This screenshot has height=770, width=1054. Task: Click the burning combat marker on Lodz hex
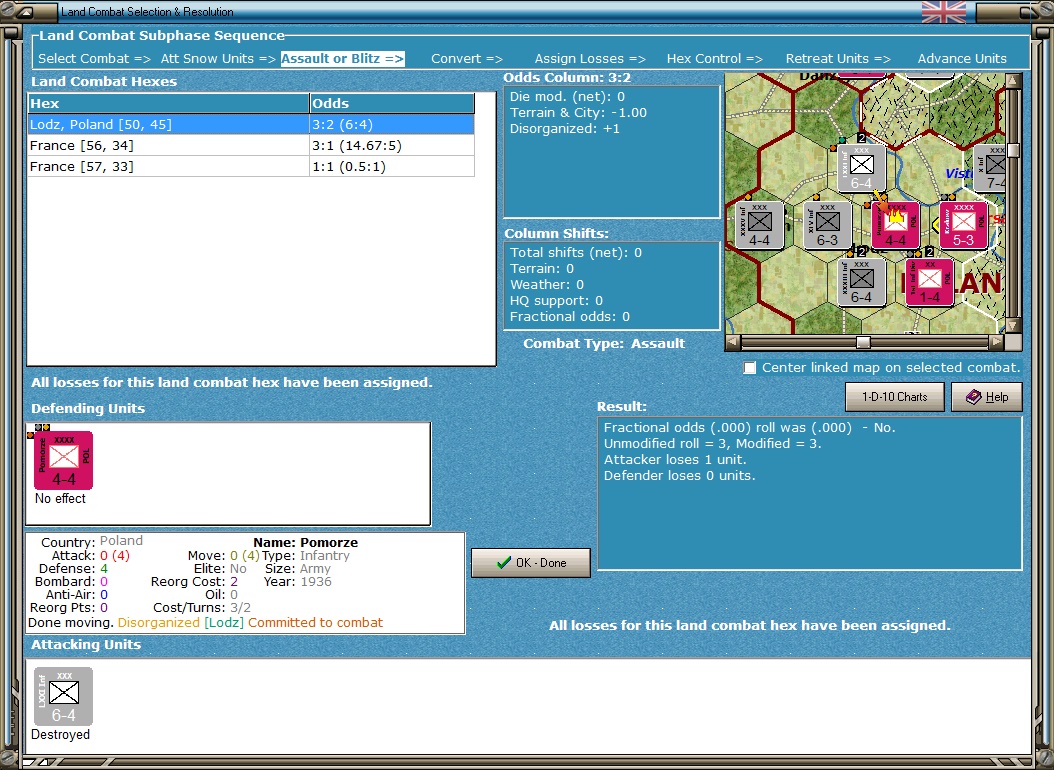point(895,216)
